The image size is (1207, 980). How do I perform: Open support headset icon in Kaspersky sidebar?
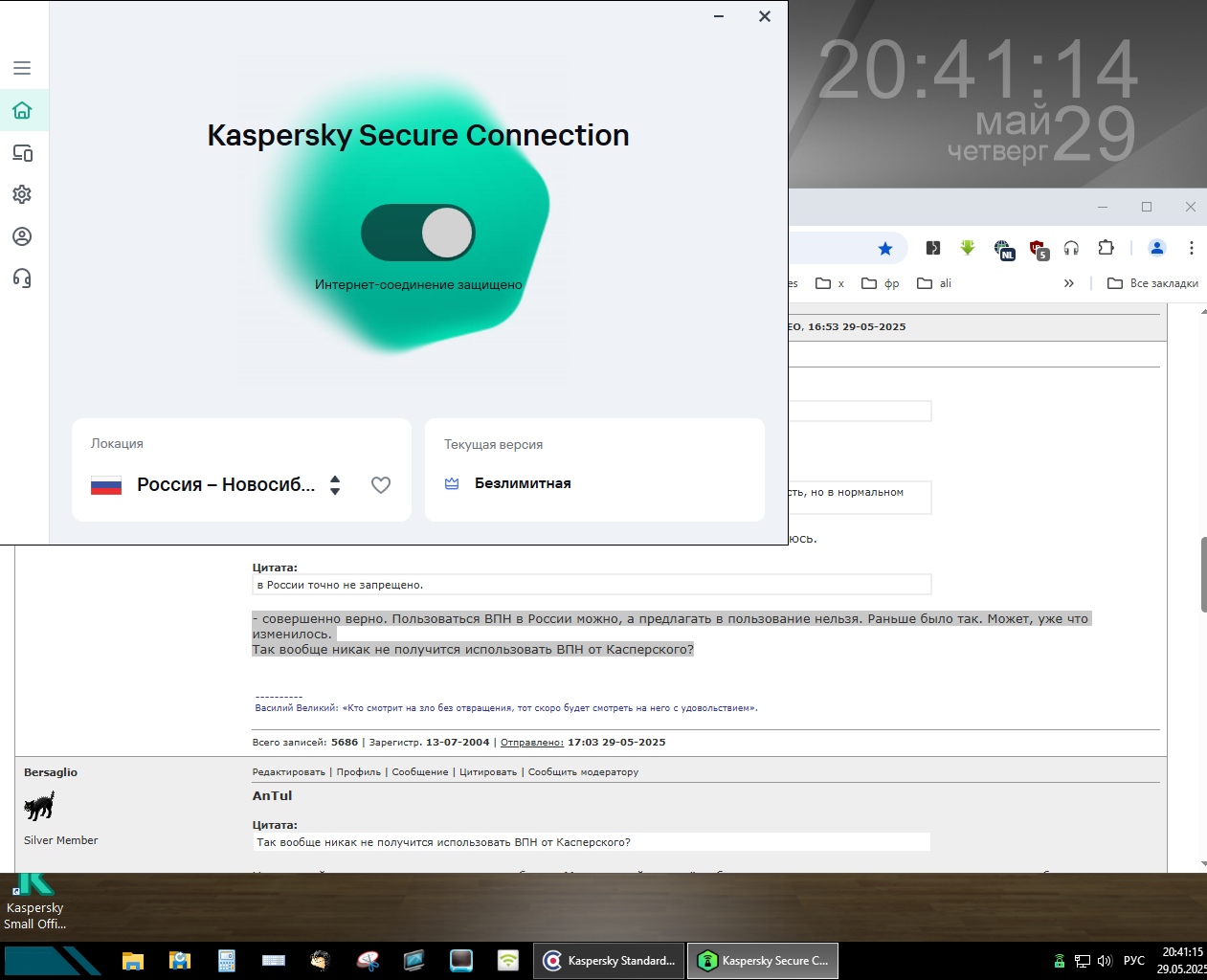(22, 278)
